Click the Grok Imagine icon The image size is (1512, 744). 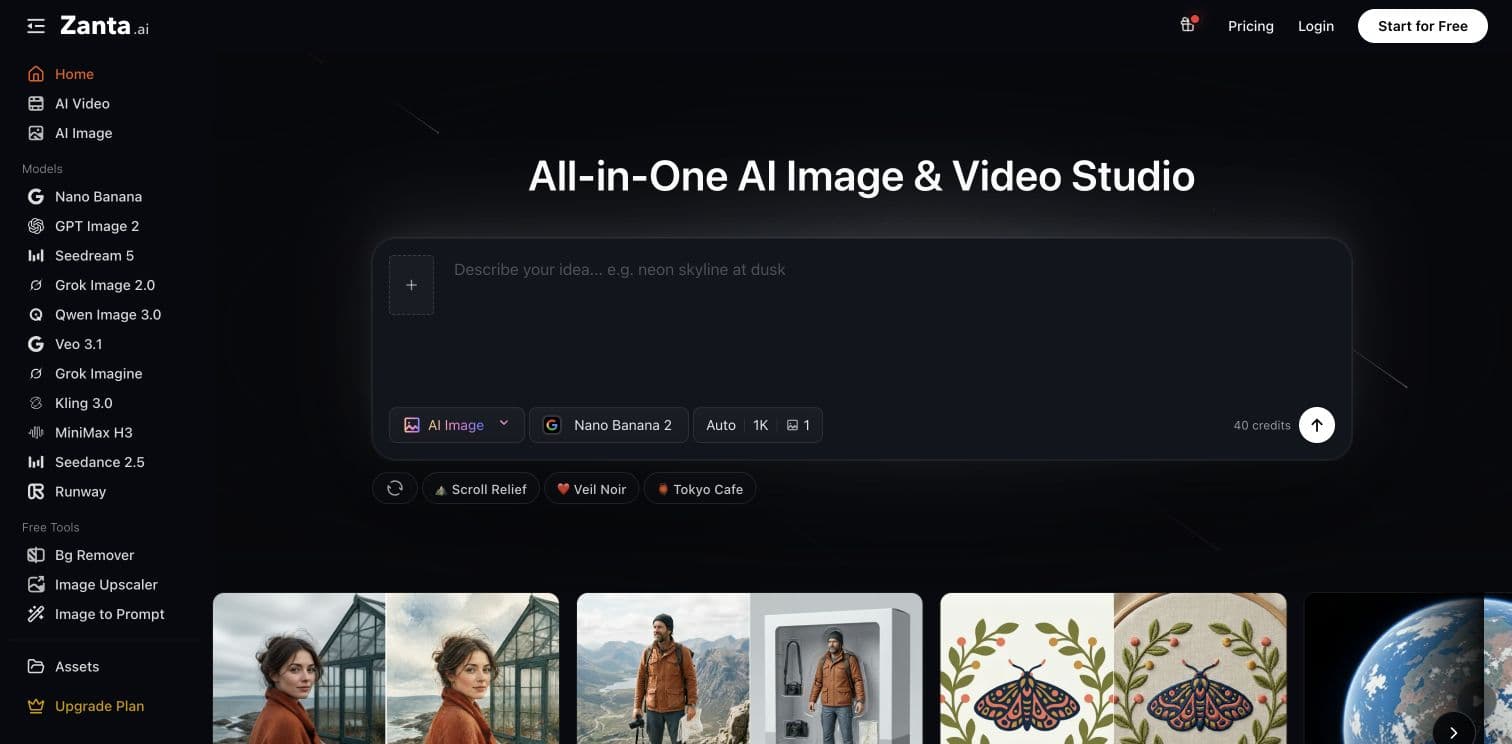36,374
